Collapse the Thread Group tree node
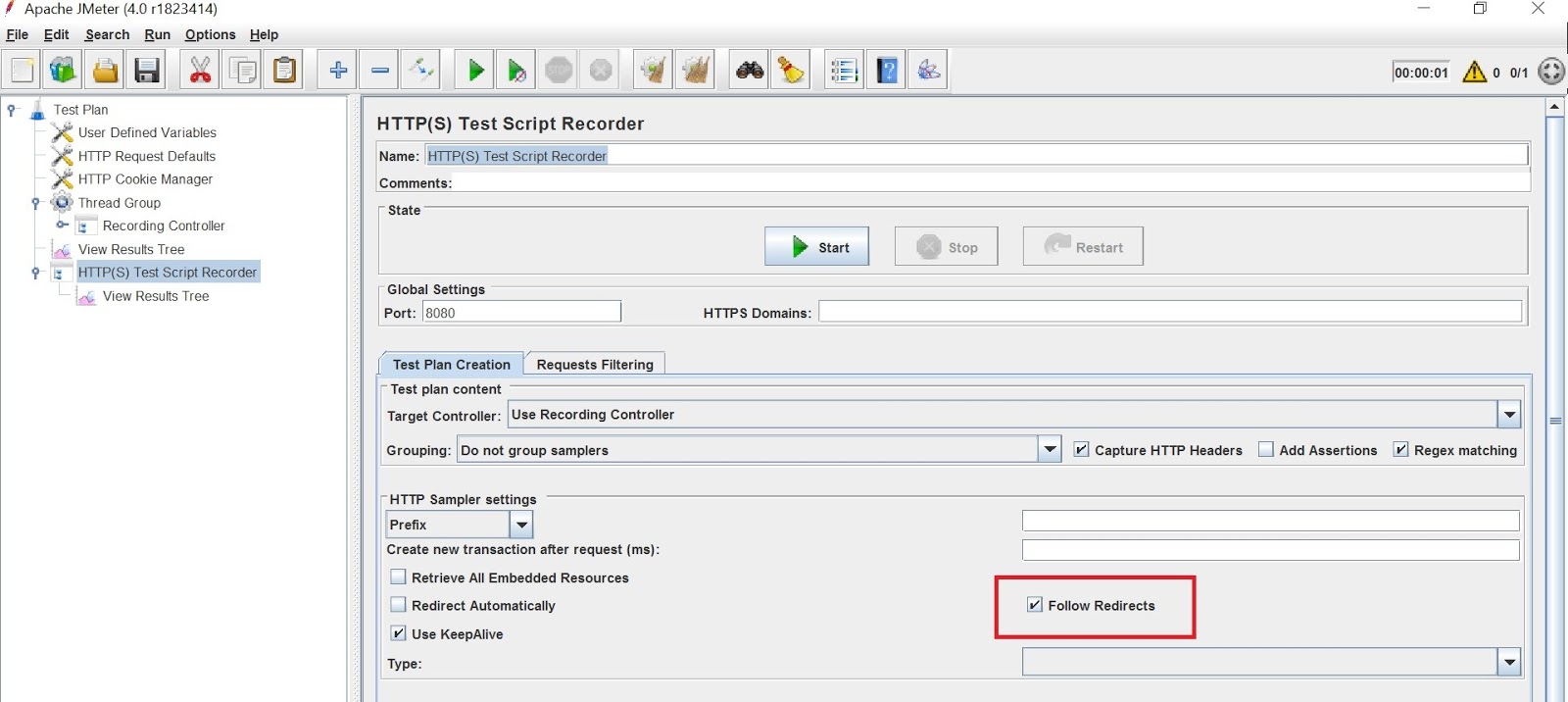The height and width of the screenshot is (702, 1568). tap(35, 203)
